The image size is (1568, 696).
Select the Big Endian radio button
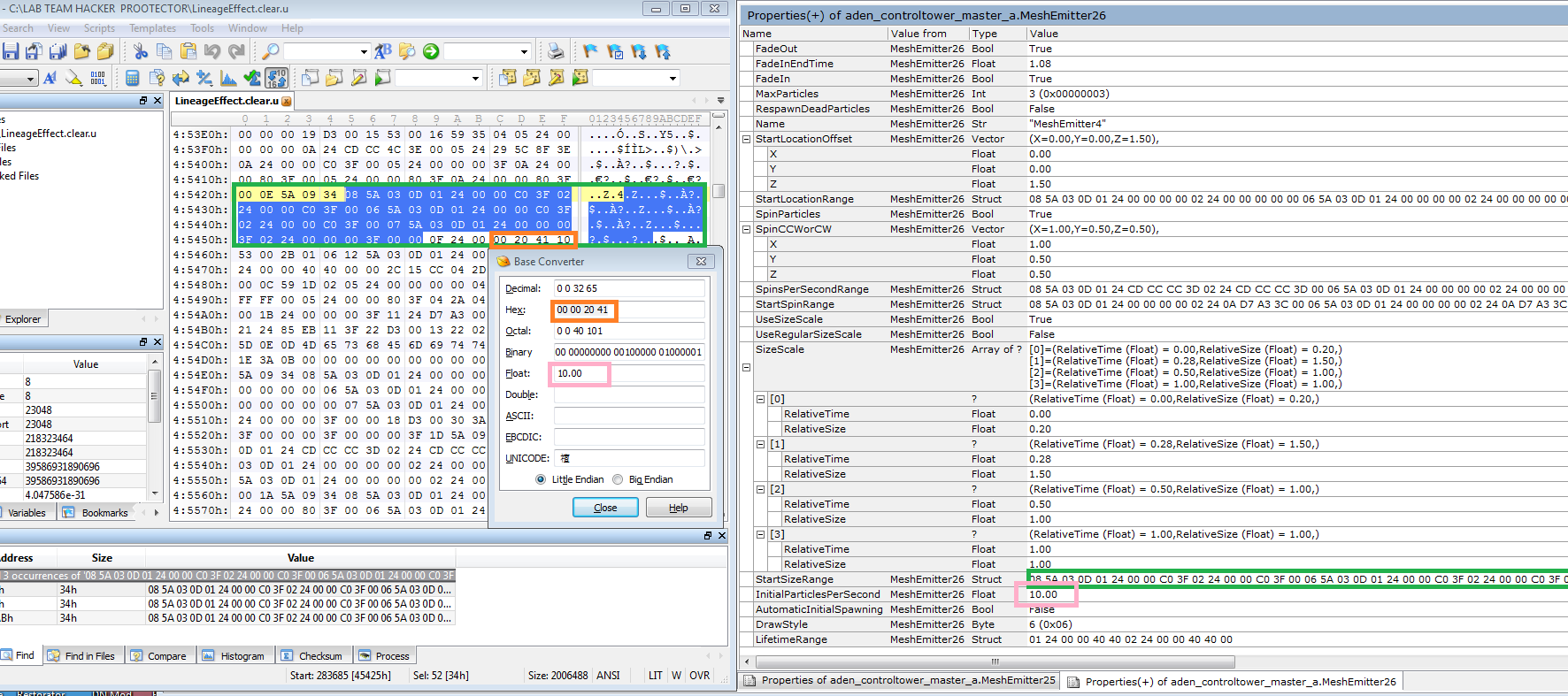tap(618, 479)
